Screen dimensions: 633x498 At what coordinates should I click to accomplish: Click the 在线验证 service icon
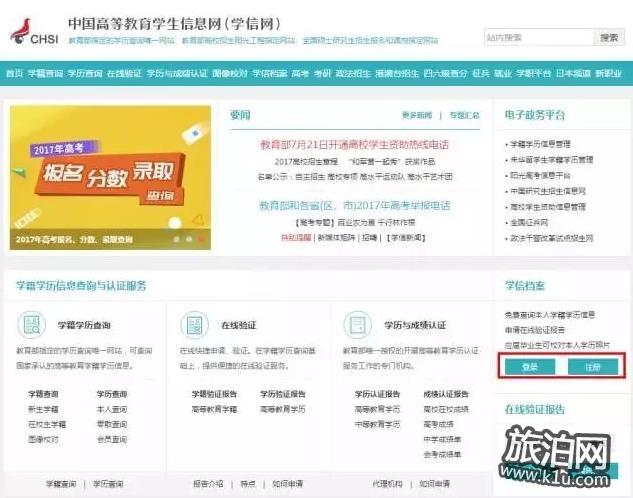pyautogui.click(x=195, y=325)
